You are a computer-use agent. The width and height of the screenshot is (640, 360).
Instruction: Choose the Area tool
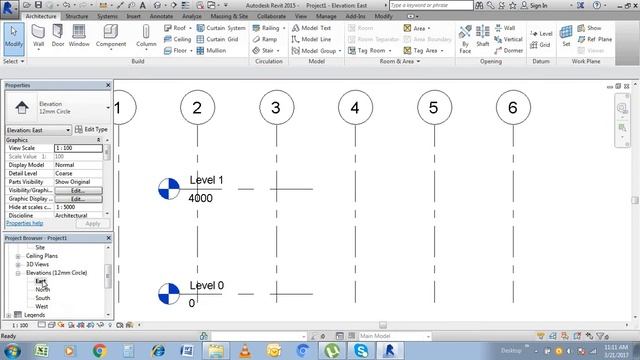[417, 28]
